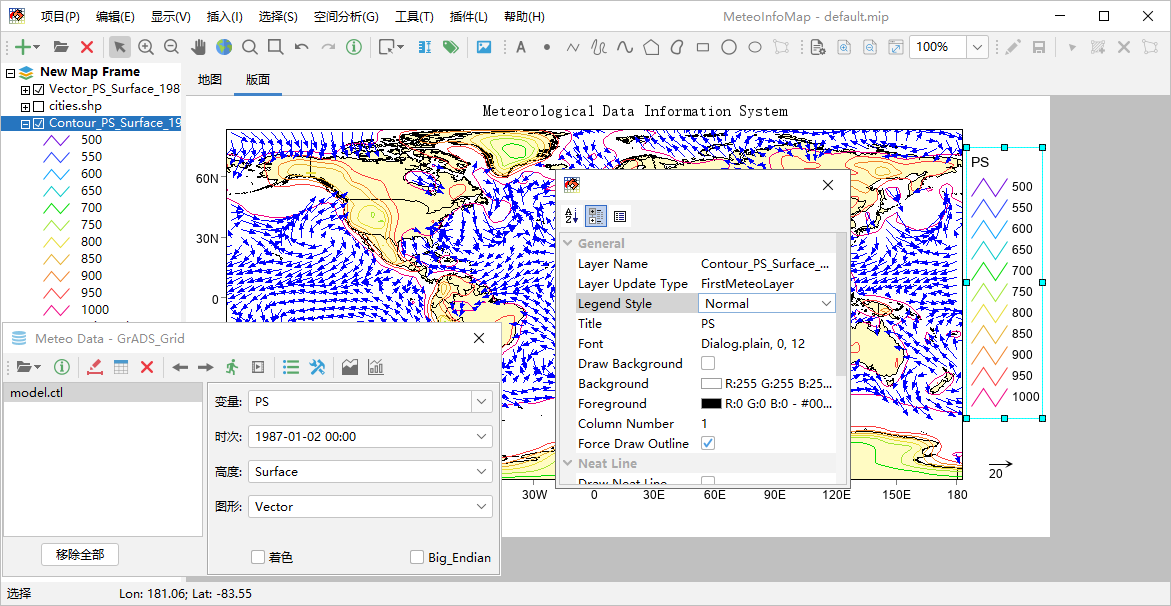The image size is (1171, 606).
Task: Pick the draw polygon tool
Action: [x=651, y=47]
